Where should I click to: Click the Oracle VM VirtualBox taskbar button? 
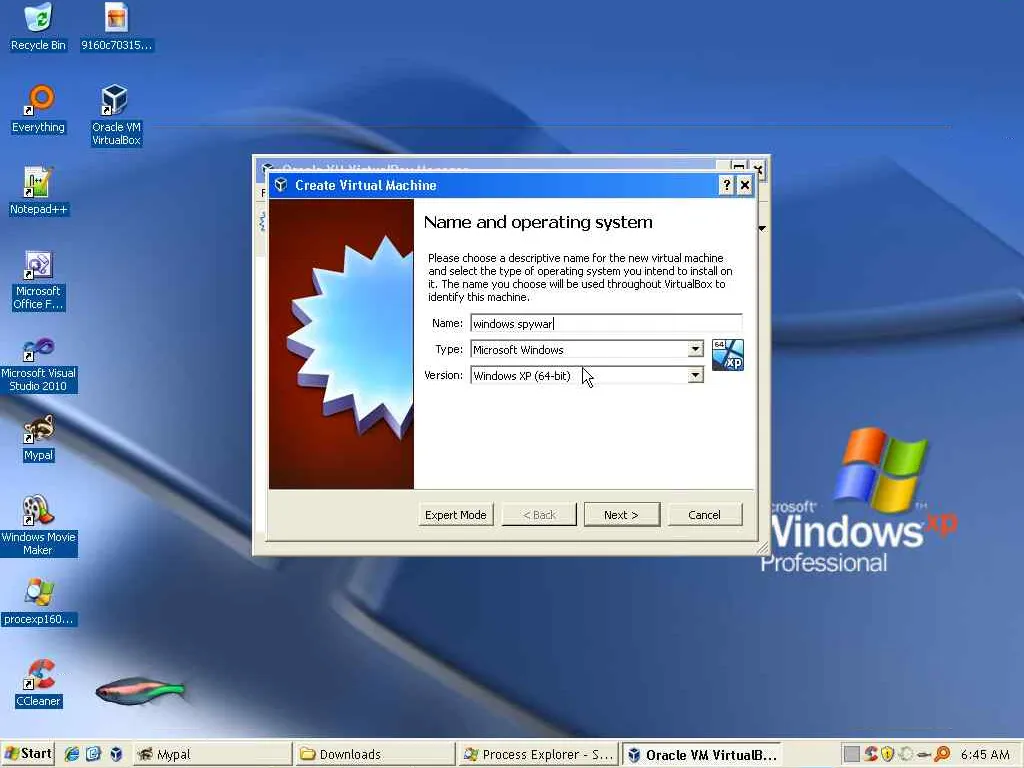701,754
